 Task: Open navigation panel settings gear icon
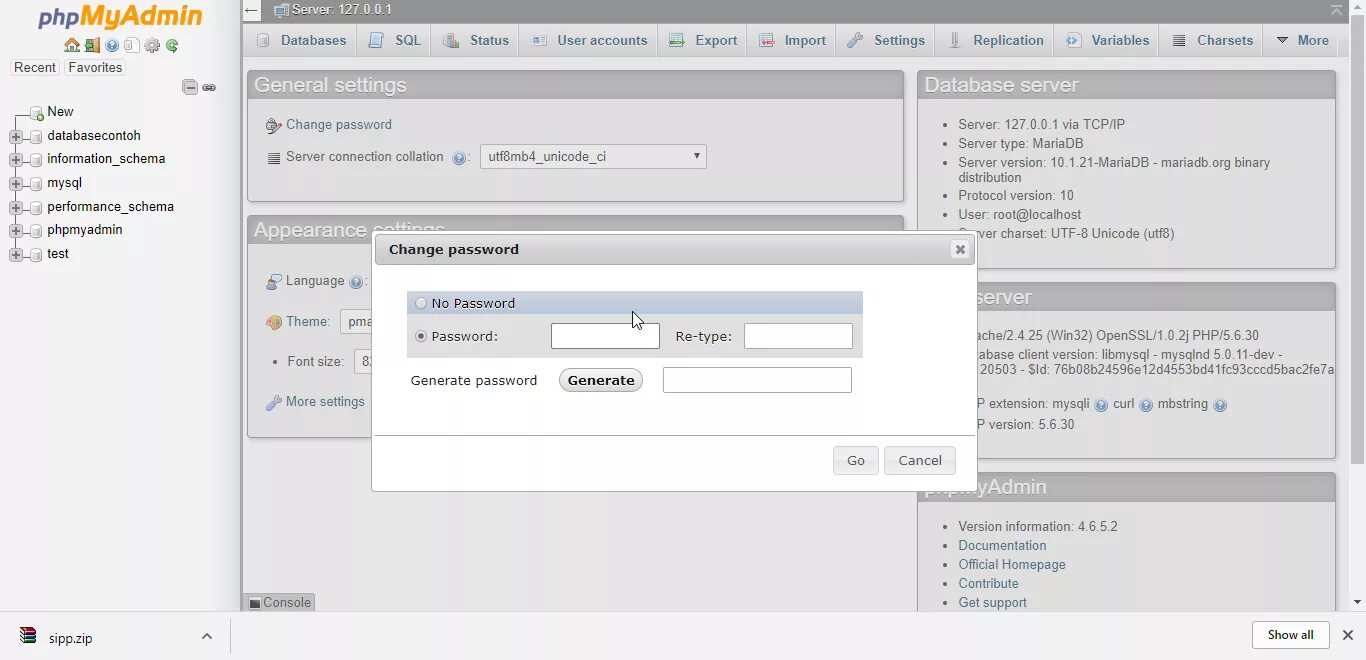click(152, 45)
